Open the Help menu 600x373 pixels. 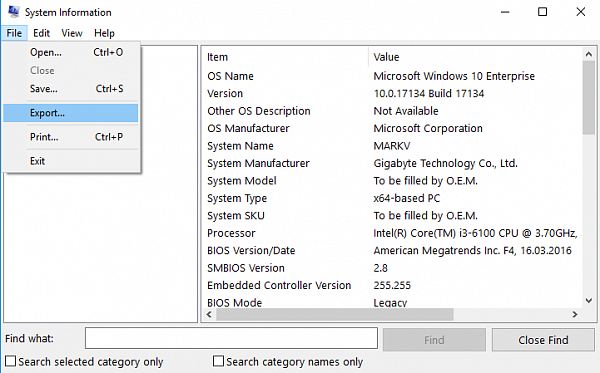(x=104, y=33)
